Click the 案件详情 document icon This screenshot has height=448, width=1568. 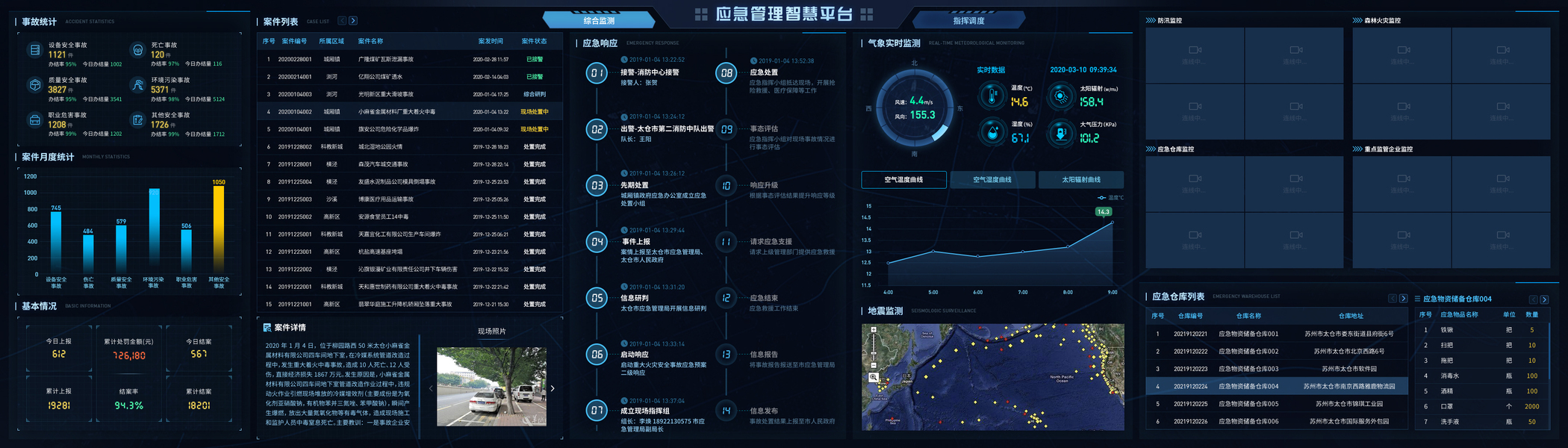[267, 328]
